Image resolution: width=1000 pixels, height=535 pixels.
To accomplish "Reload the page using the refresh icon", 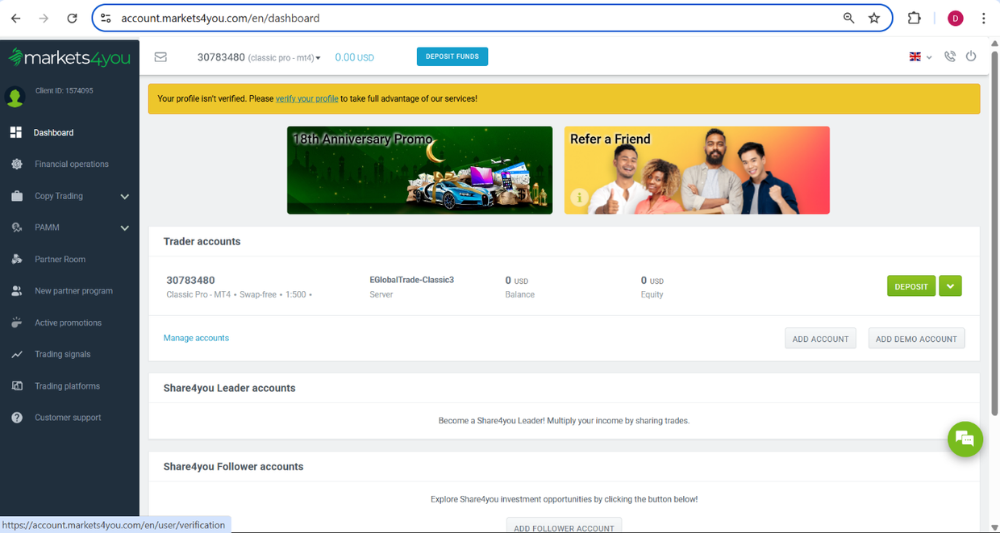I will [x=71, y=18].
